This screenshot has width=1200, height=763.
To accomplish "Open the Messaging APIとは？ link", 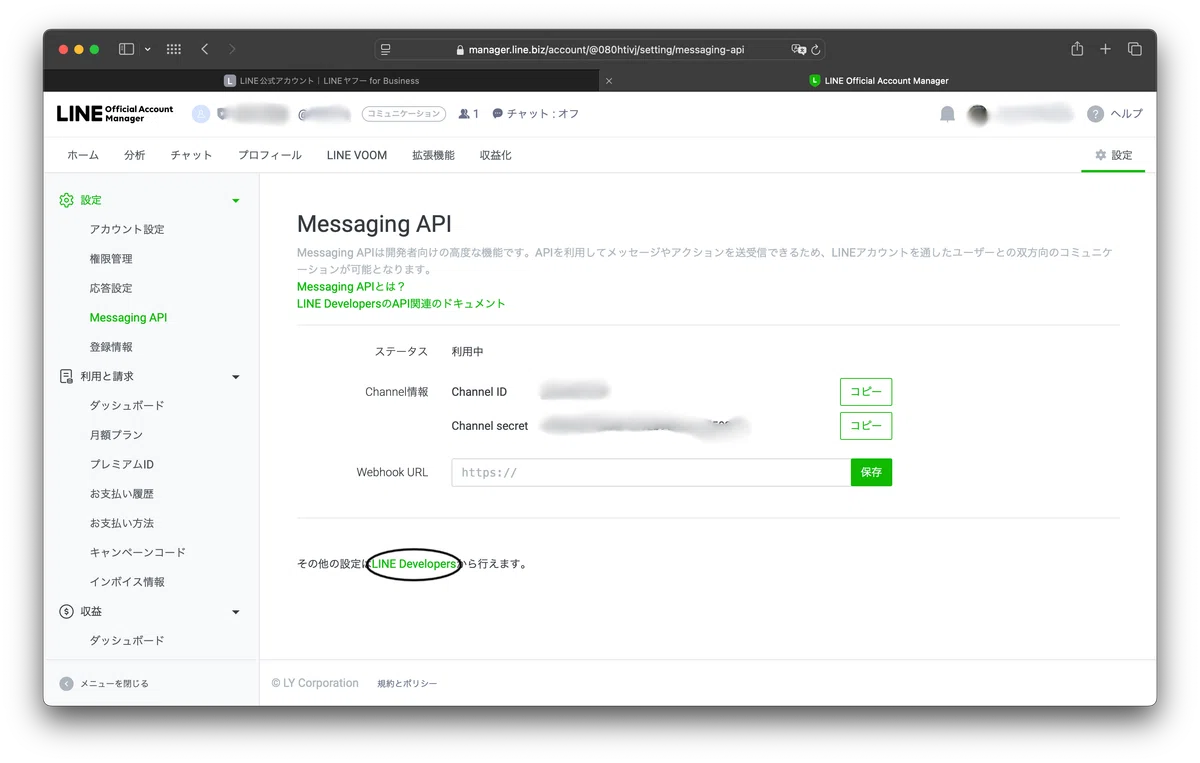I will pos(351,287).
